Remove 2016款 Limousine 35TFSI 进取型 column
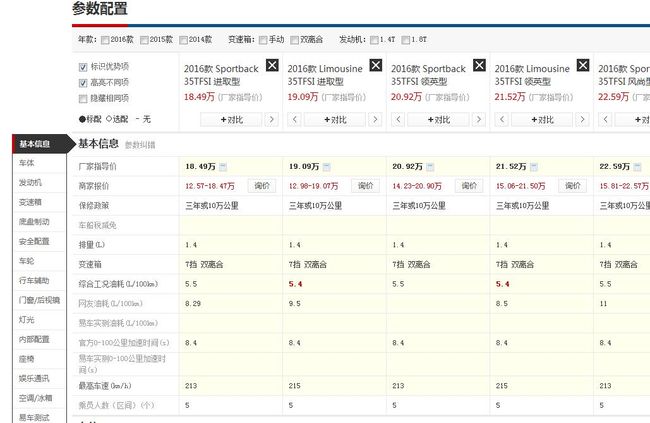 376,65
